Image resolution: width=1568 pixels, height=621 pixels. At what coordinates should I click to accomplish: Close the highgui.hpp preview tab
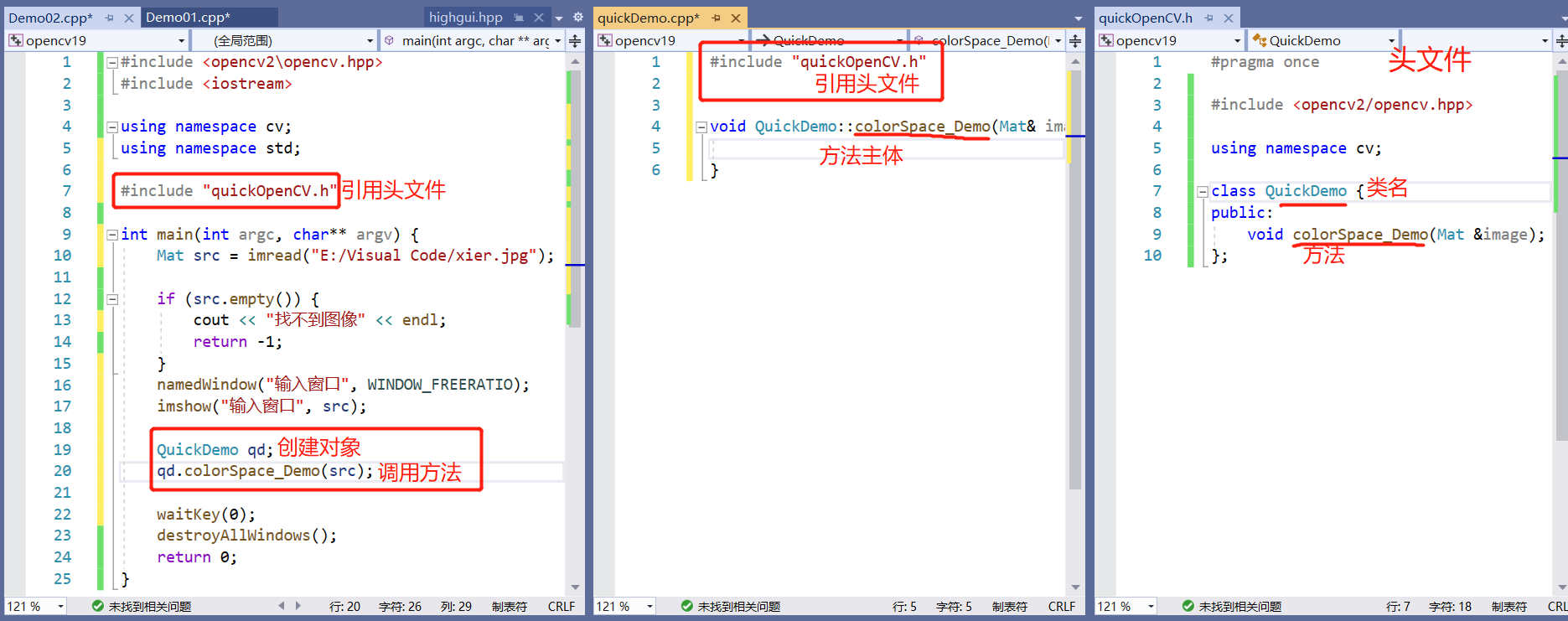(539, 18)
